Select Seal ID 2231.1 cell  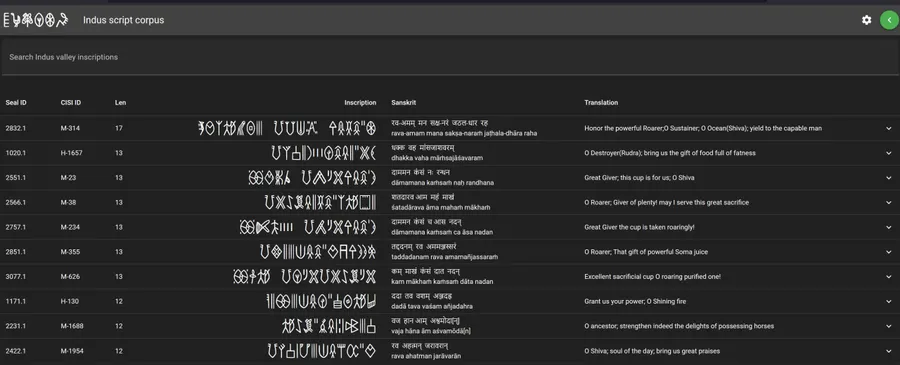tap(15, 326)
